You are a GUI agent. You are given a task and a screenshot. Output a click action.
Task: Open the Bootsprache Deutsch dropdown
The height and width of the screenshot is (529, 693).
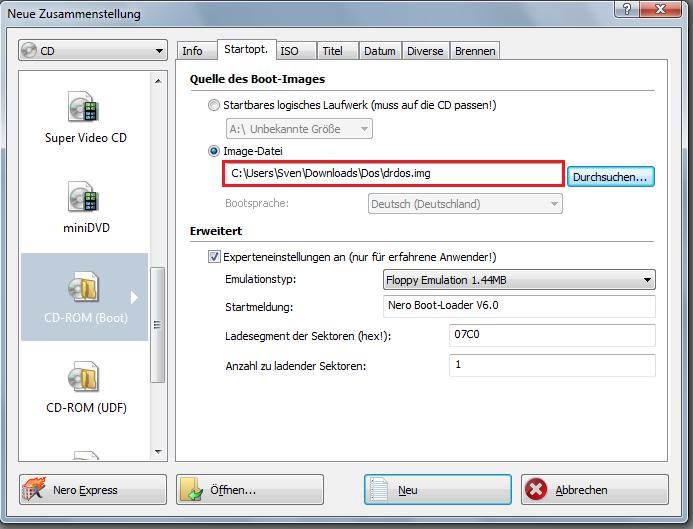click(x=463, y=204)
